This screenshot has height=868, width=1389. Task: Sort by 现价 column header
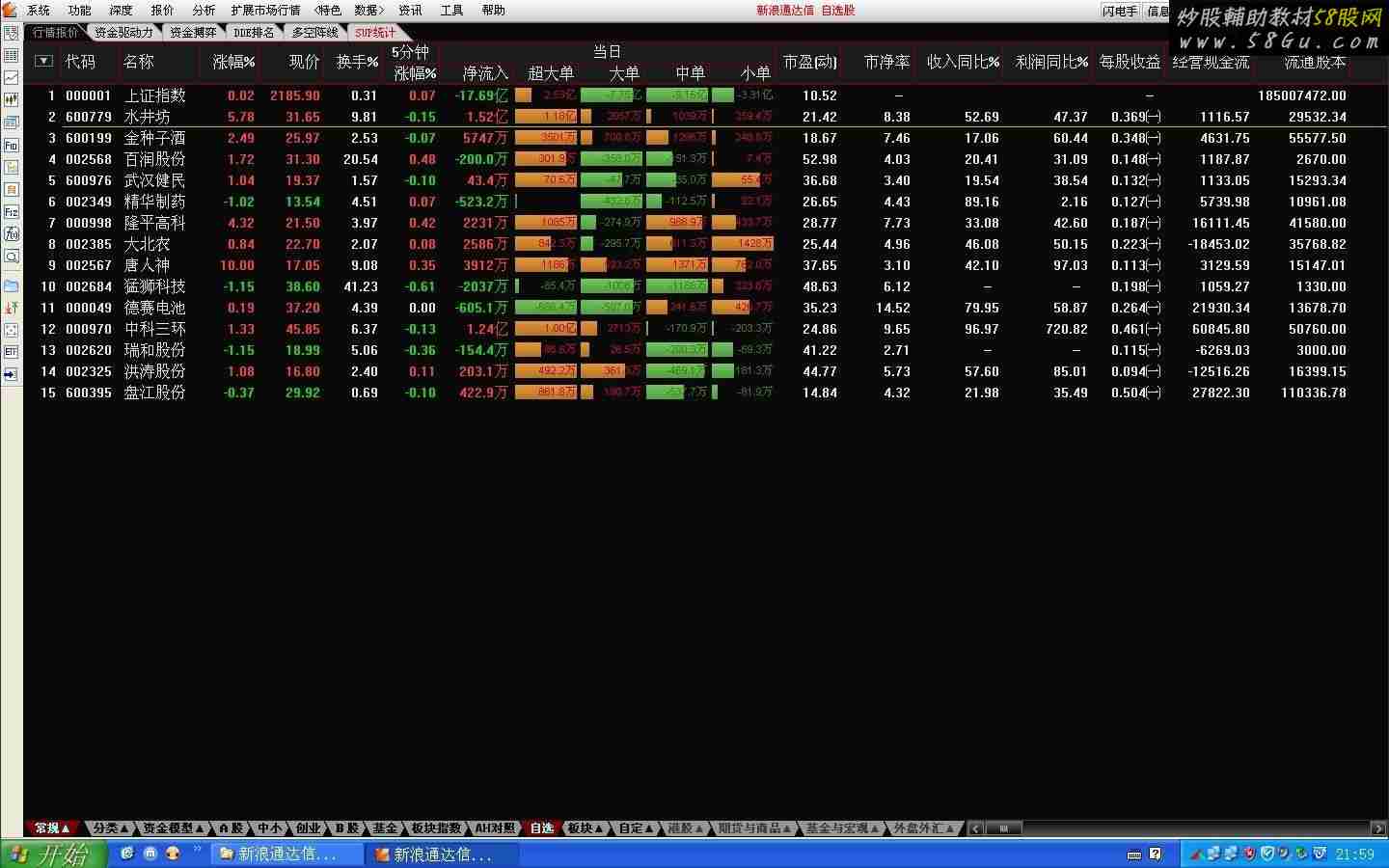pos(304,62)
